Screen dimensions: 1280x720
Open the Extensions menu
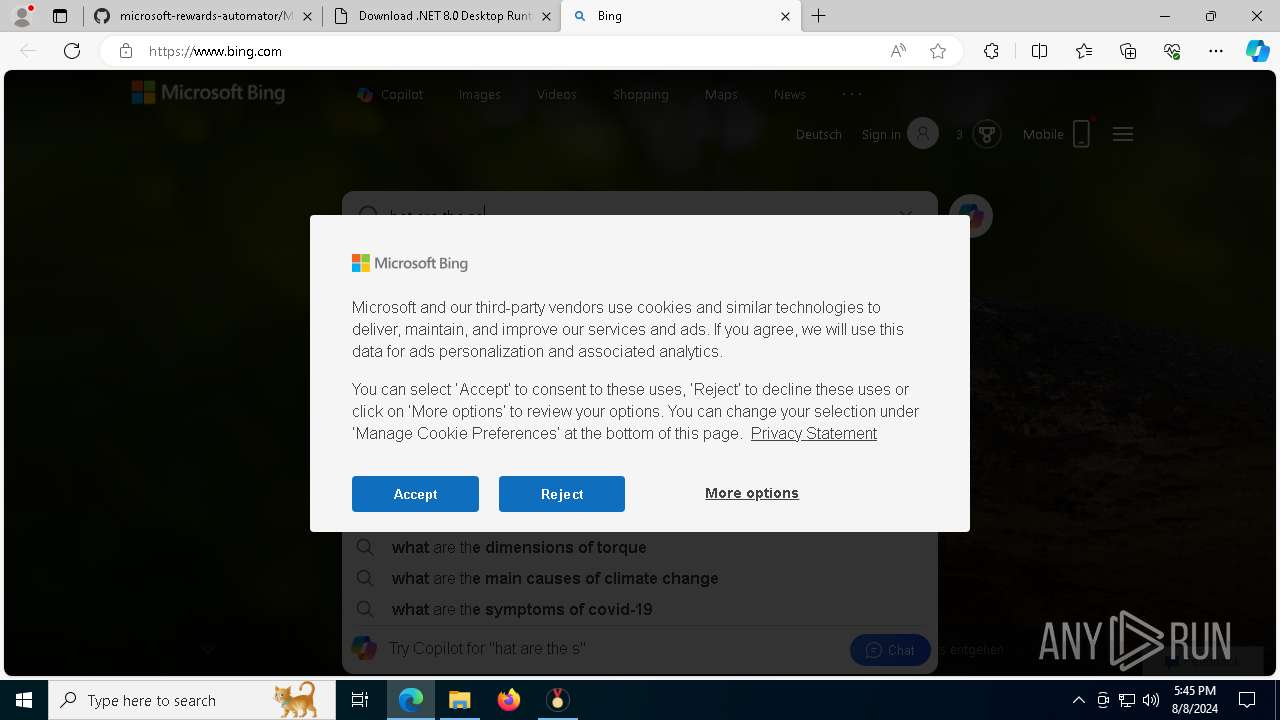tap(991, 51)
